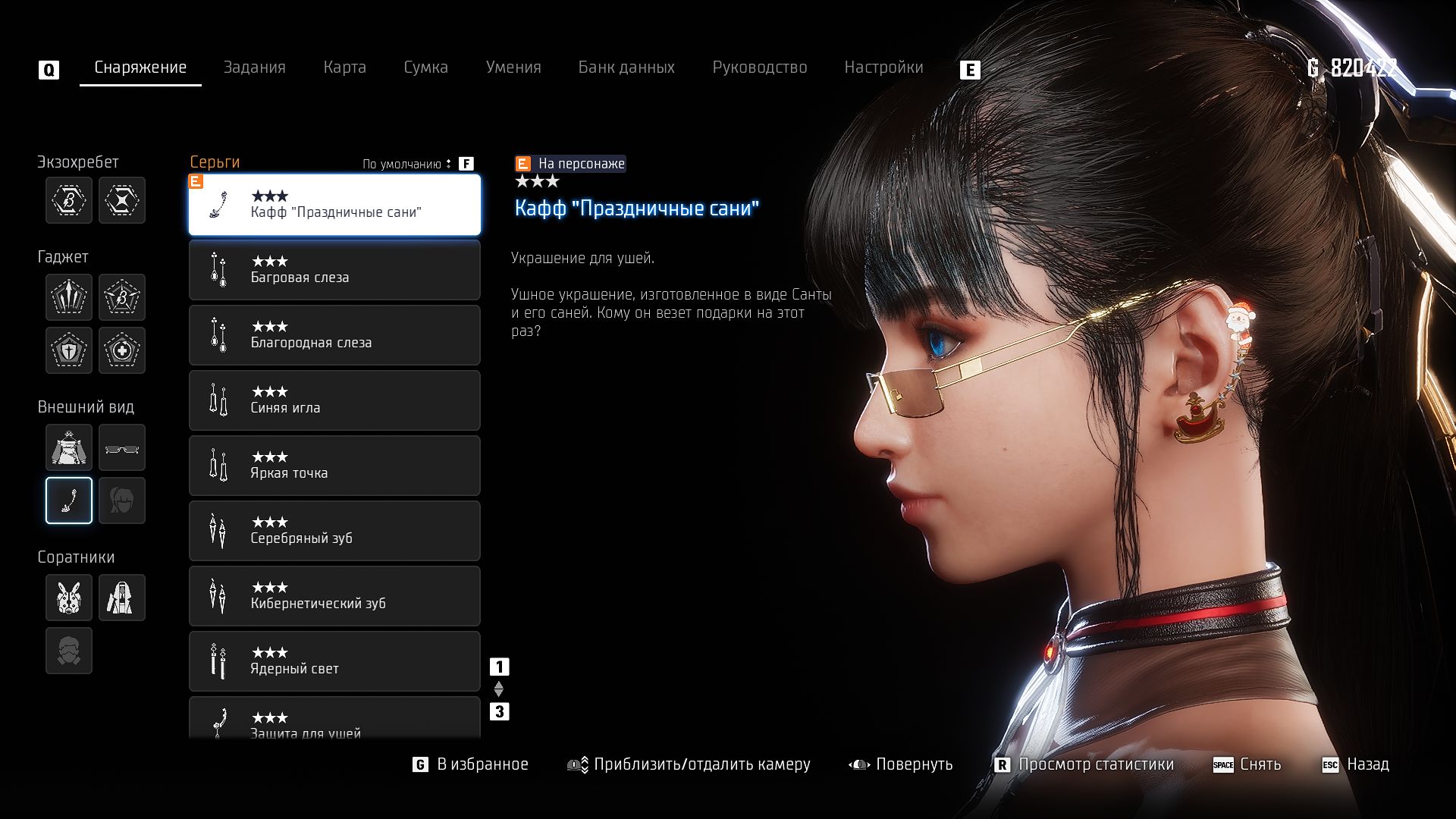Open the outfit slot under Внешний вид
This screenshot has width=1456, height=819.
pyautogui.click(x=69, y=447)
